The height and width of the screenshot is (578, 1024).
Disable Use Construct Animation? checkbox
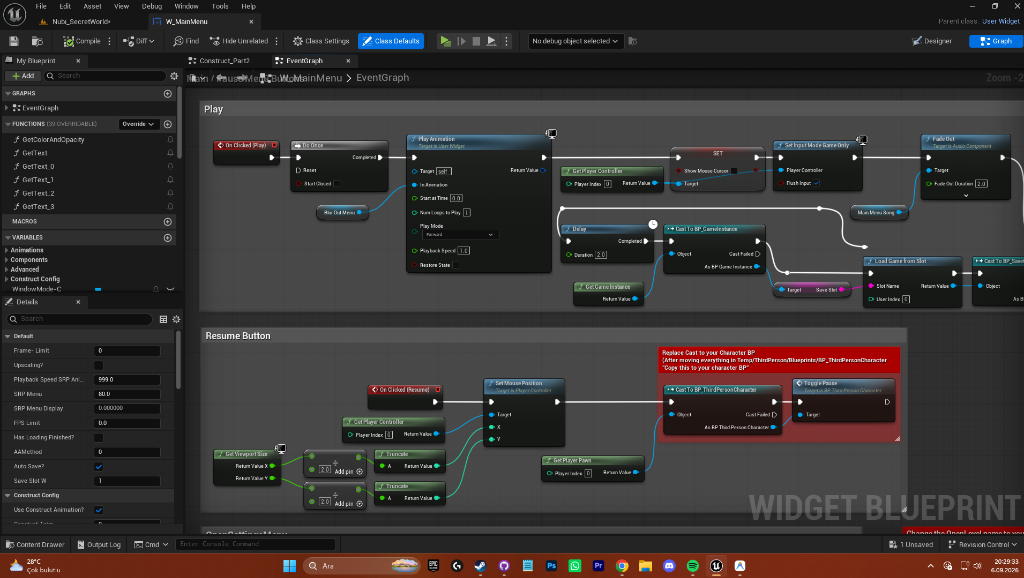coord(99,509)
